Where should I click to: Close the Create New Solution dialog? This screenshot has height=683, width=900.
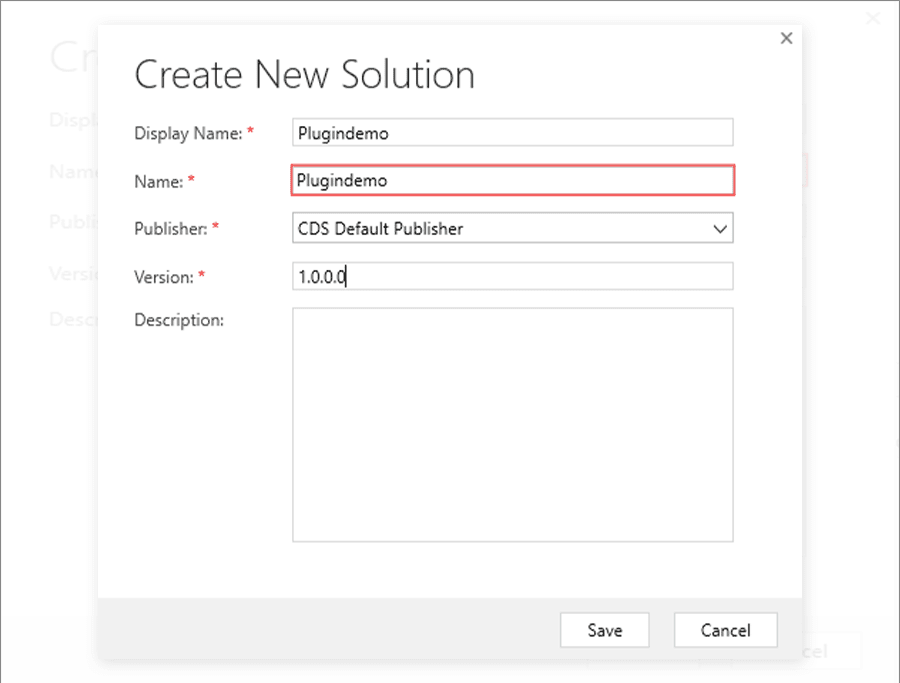(x=786, y=38)
